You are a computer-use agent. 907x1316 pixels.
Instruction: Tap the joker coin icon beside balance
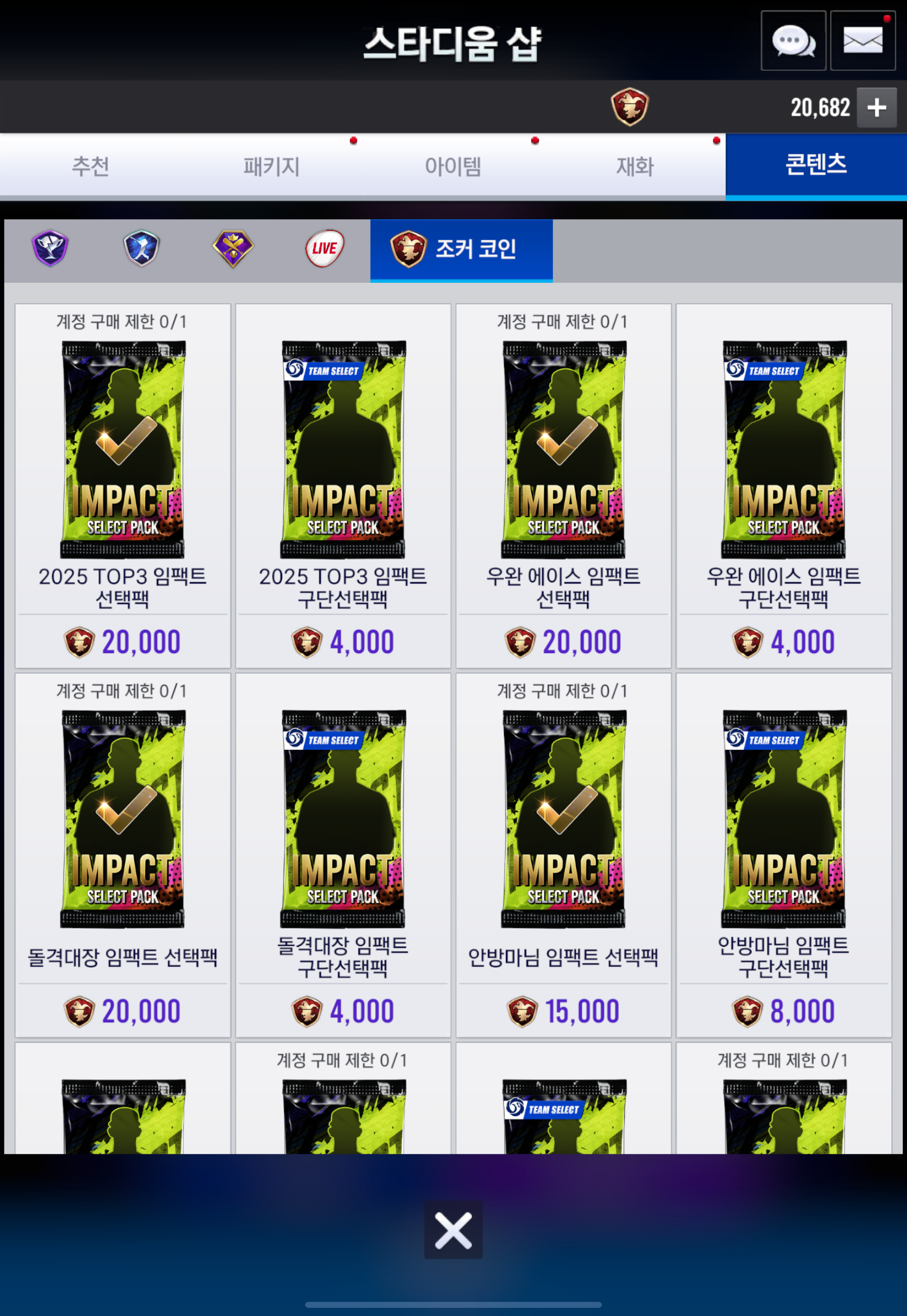click(x=629, y=107)
